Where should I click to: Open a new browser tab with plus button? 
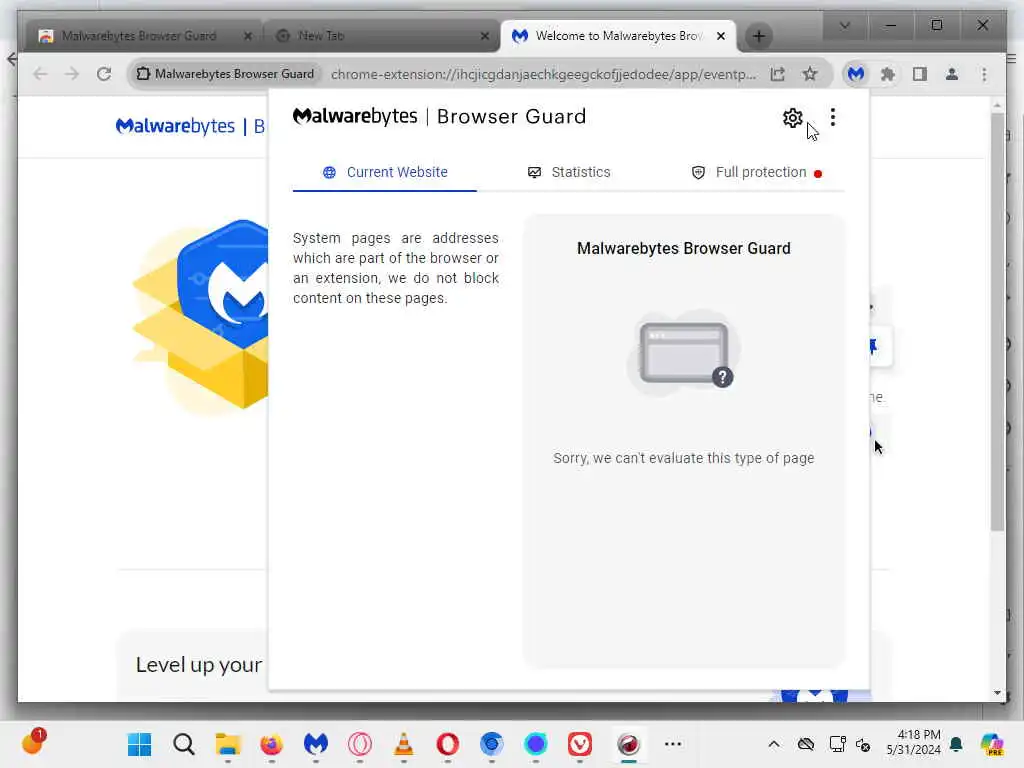click(758, 37)
